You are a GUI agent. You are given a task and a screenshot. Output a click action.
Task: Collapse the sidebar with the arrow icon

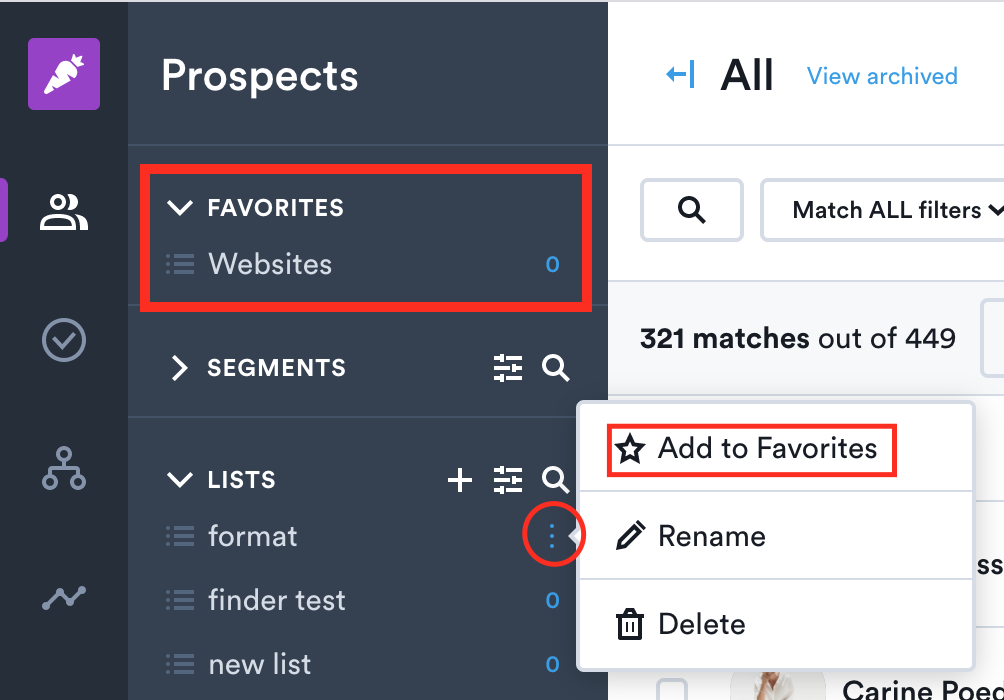[681, 74]
